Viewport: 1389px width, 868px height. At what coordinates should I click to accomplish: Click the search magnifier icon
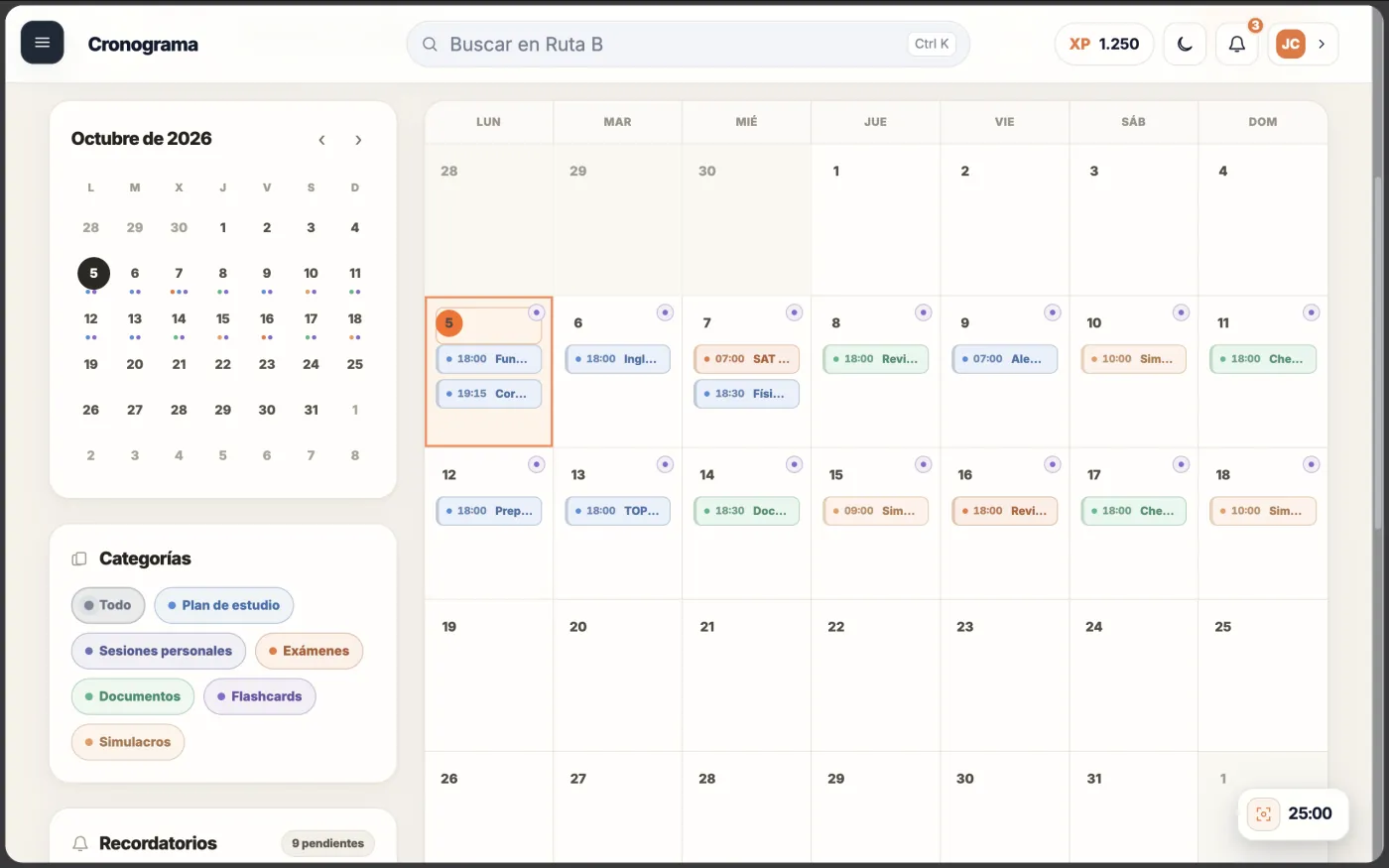430,44
